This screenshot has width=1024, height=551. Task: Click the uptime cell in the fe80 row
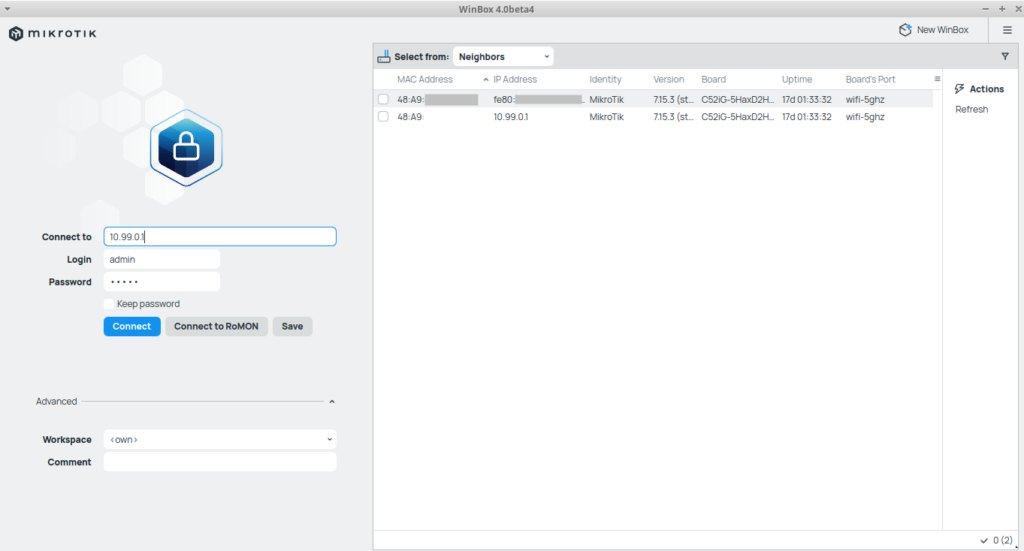click(807, 99)
